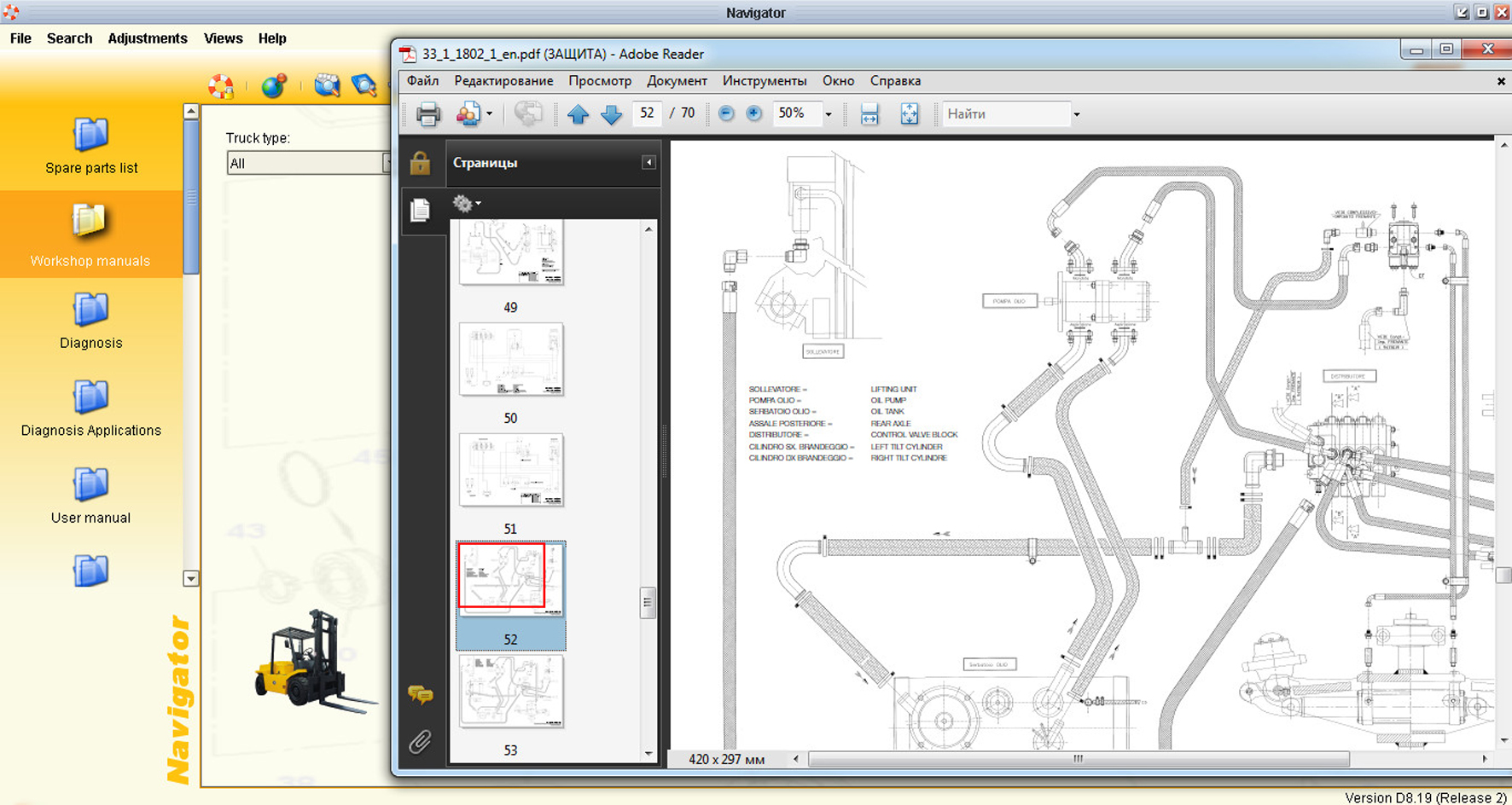Click the security lock icon
The image size is (1512, 805).
[x=420, y=163]
